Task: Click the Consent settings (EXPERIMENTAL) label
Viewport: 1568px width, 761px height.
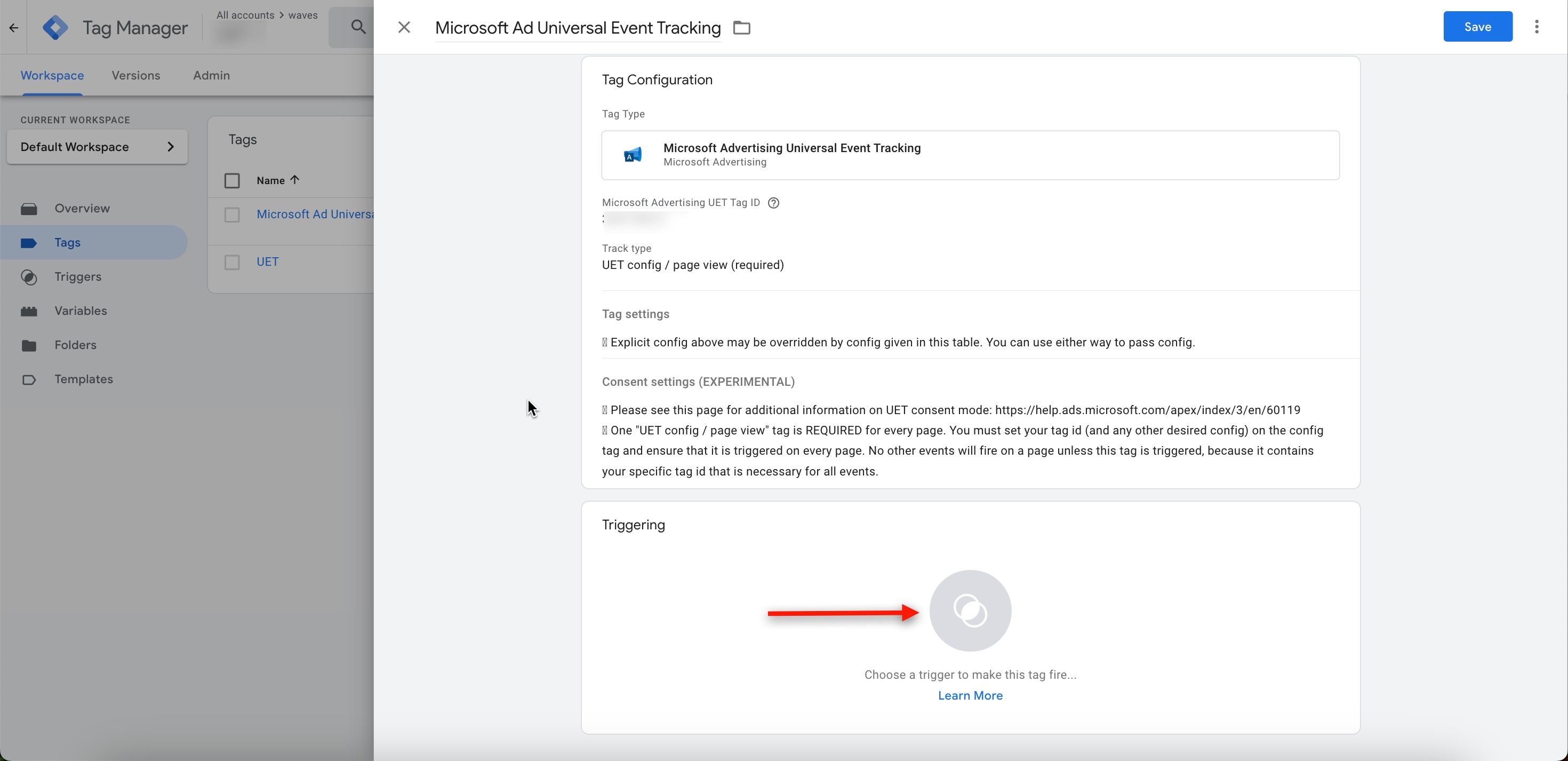Action: (x=698, y=382)
